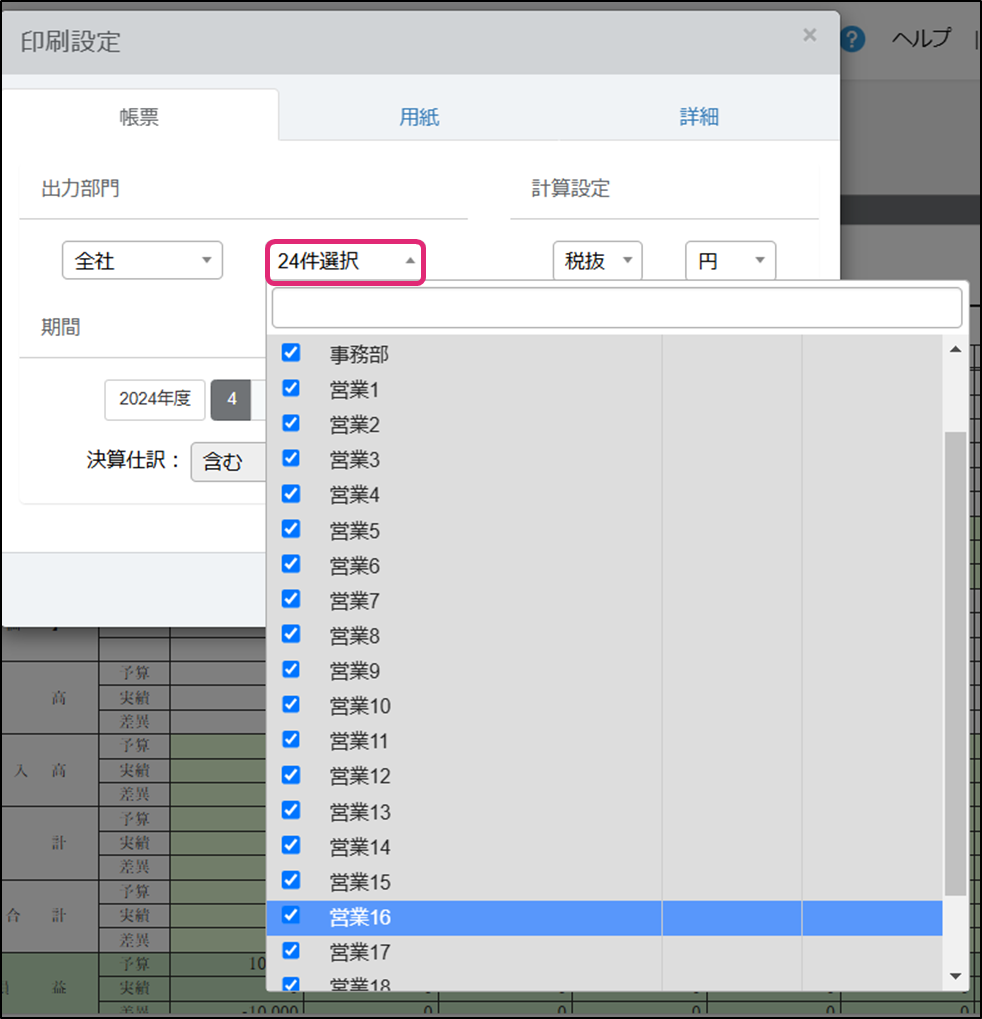
Task: Switch to the 詳細 tab
Action: coord(699,116)
